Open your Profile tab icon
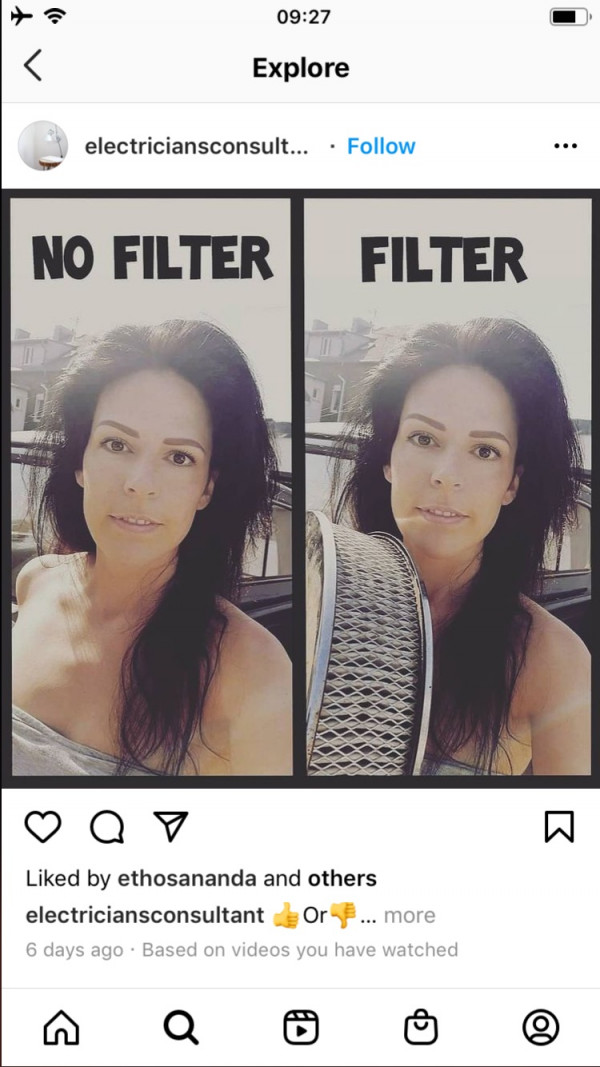The width and height of the screenshot is (600, 1067). tap(541, 1027)
